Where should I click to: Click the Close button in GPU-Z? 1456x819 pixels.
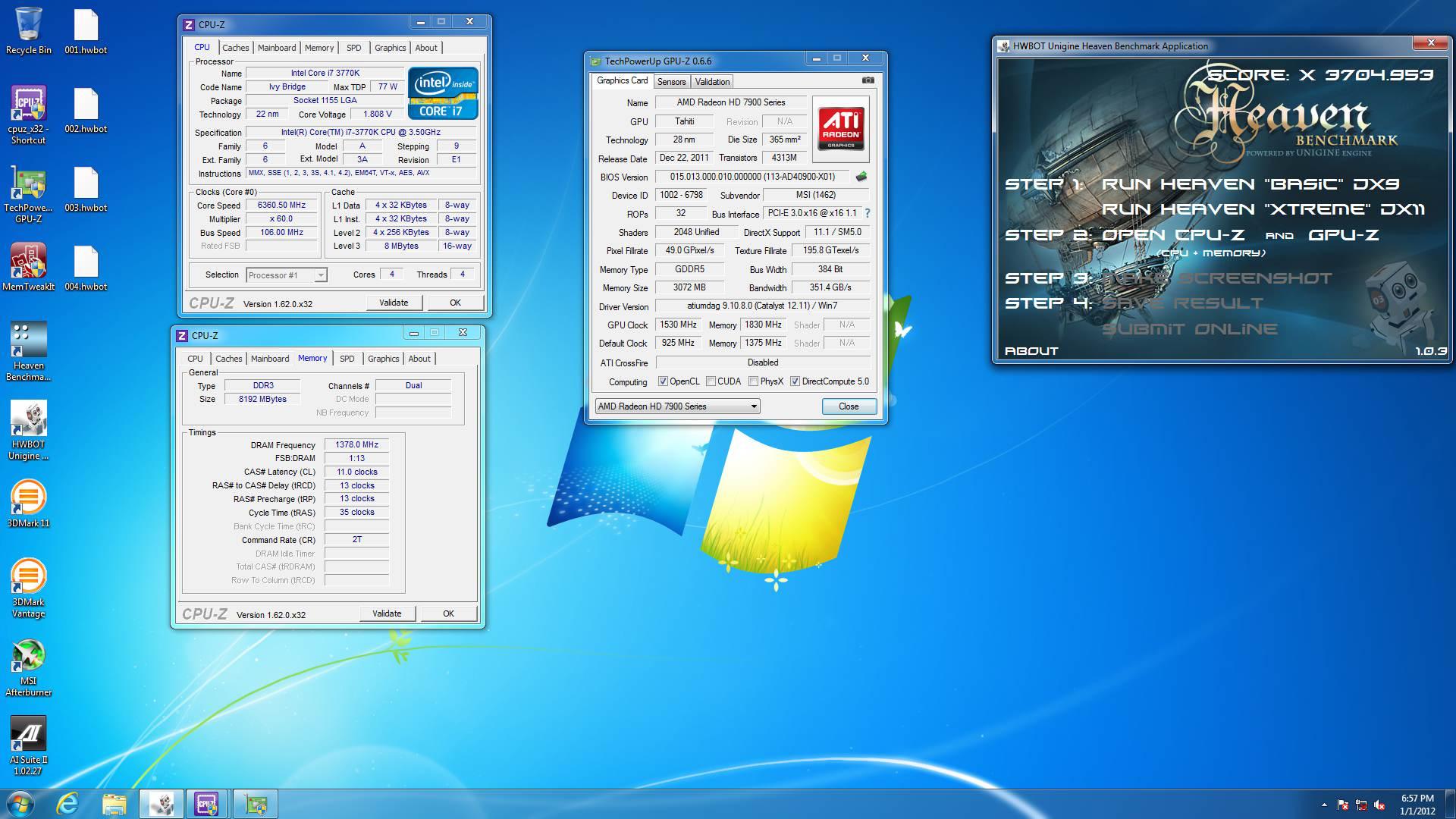(x=849, y=406)
